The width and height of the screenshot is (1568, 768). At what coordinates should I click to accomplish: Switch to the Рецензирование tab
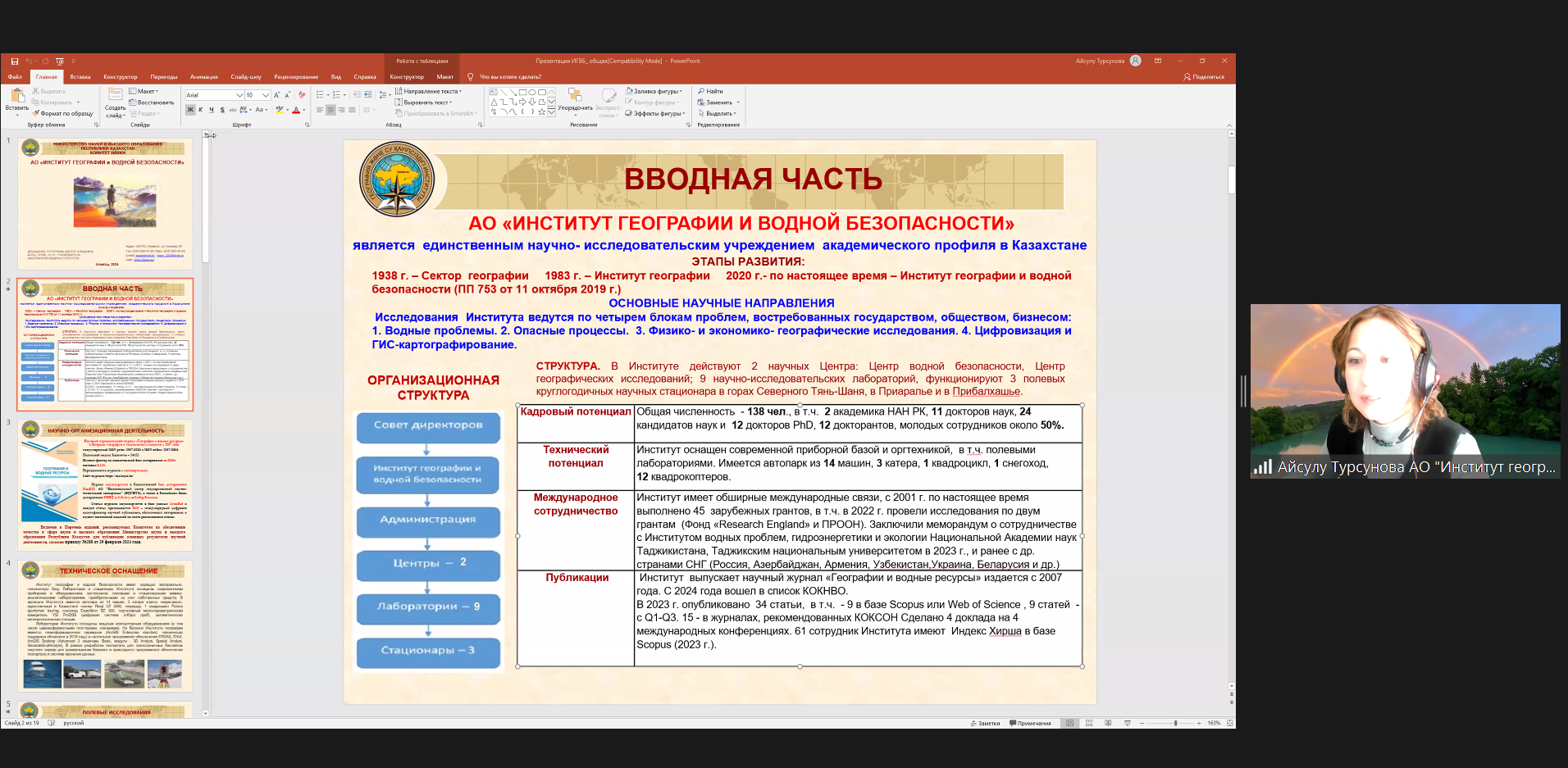296,77
